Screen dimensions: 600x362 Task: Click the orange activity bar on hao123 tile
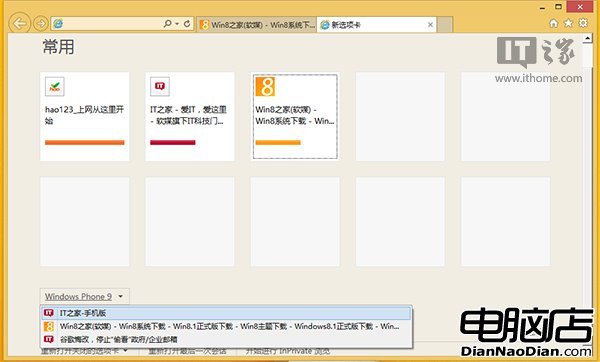click(85, 142)
